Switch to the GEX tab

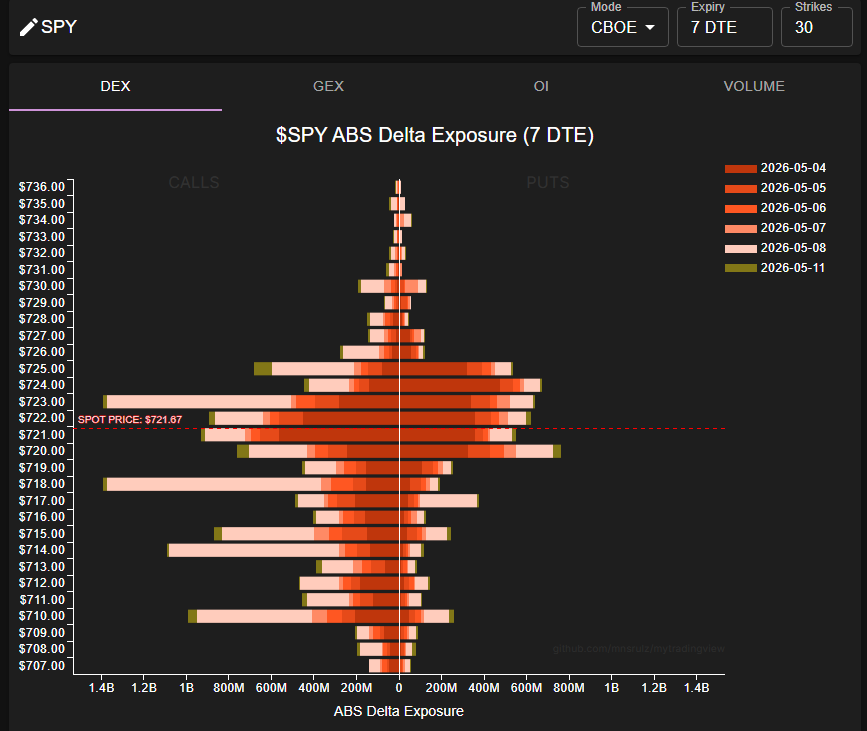pyautogui.click(x=328, y=86)
